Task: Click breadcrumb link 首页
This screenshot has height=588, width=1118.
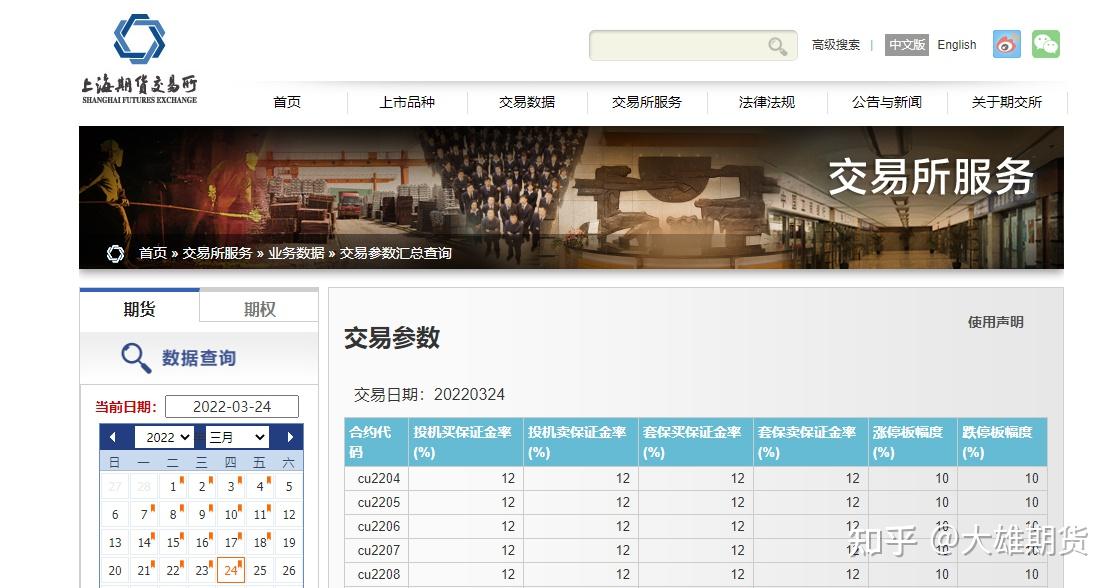Action: (153, 253)
